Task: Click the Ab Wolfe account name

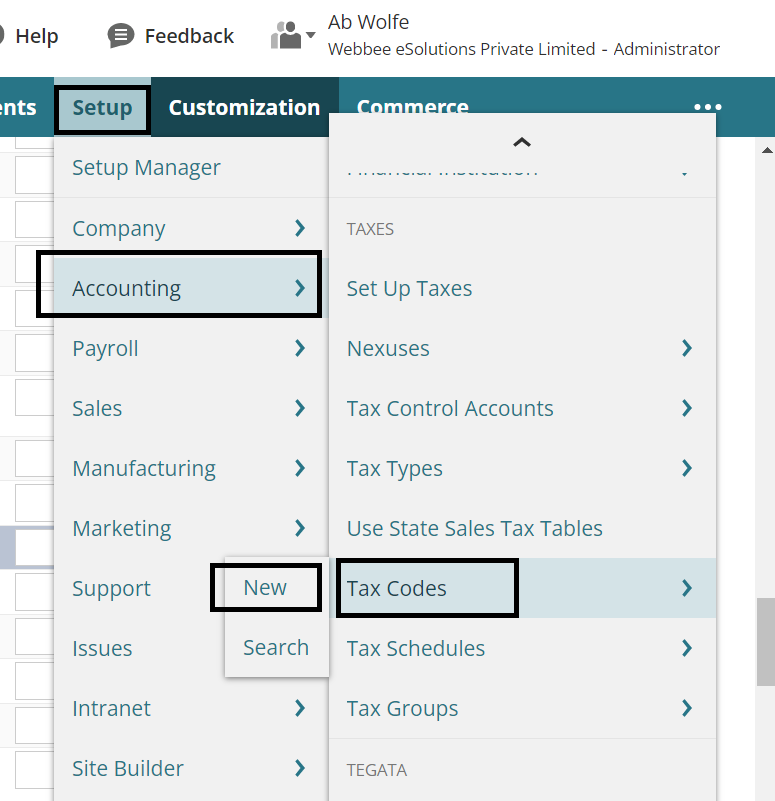Action: pyautogui.click(x=368, y=22)
